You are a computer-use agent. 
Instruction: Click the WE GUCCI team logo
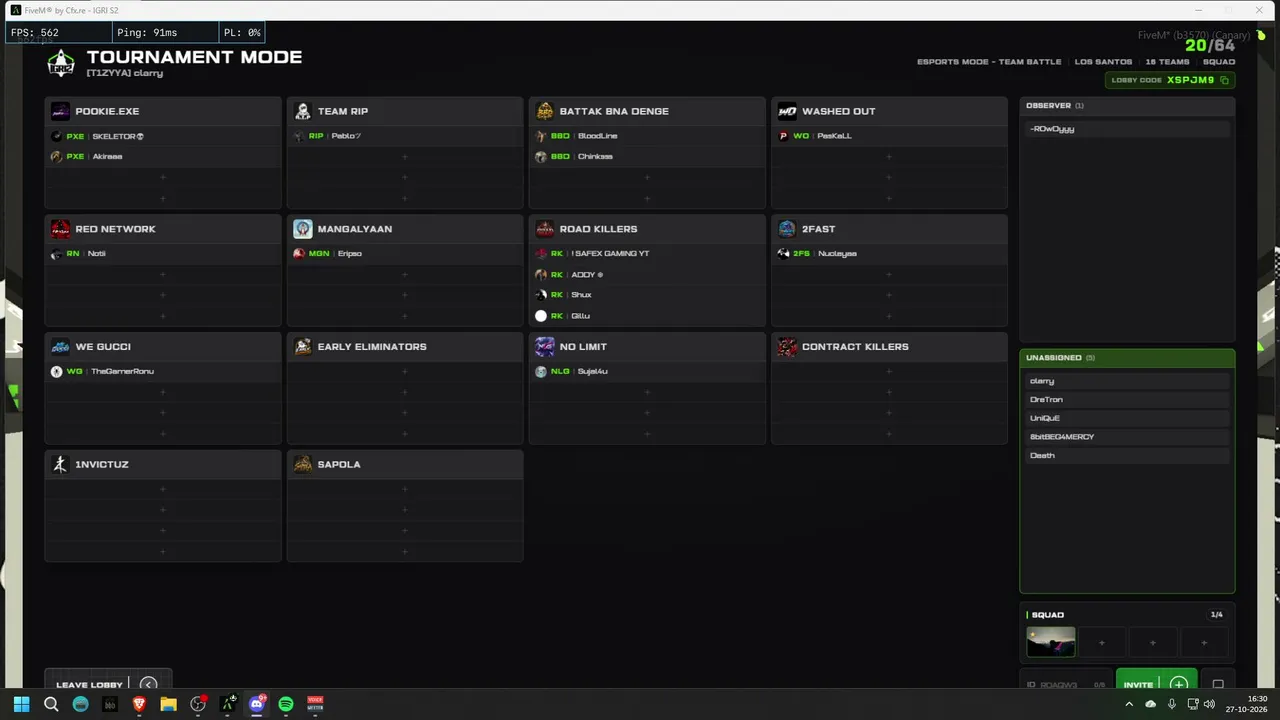coord(60,347)
